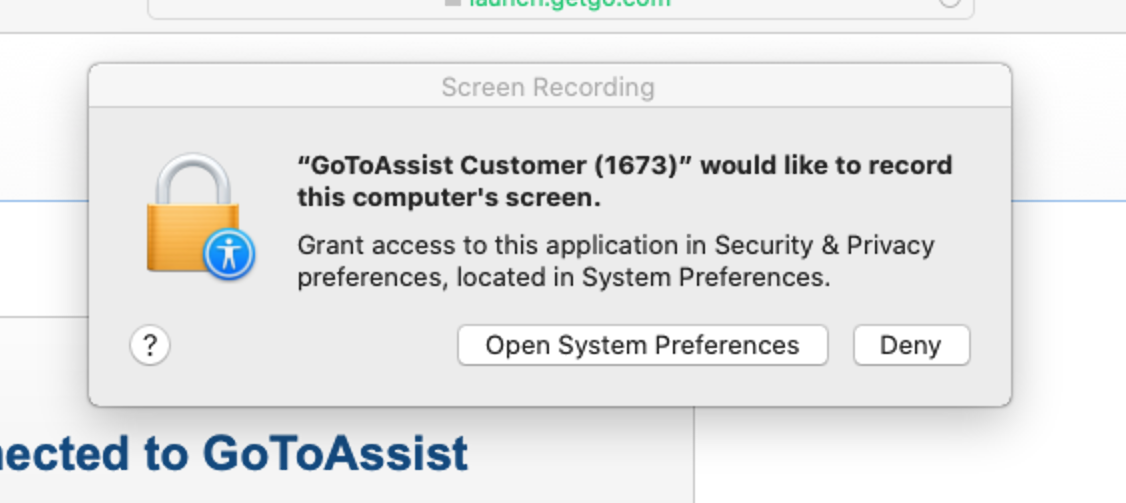
Task: Click the browser toolbar left of address field
Action: pos(72,13)
